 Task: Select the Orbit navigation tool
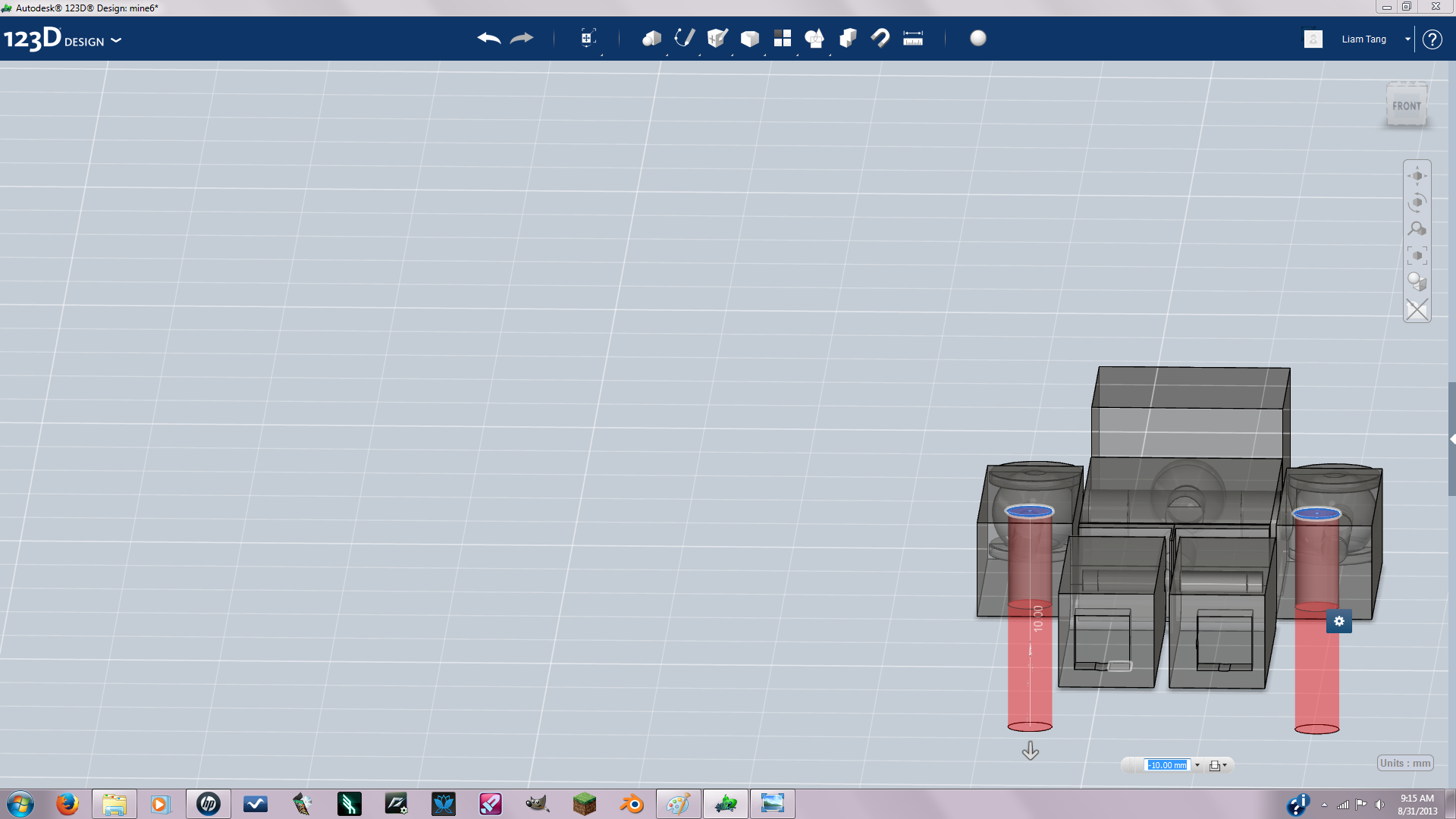click(1417, 202)
